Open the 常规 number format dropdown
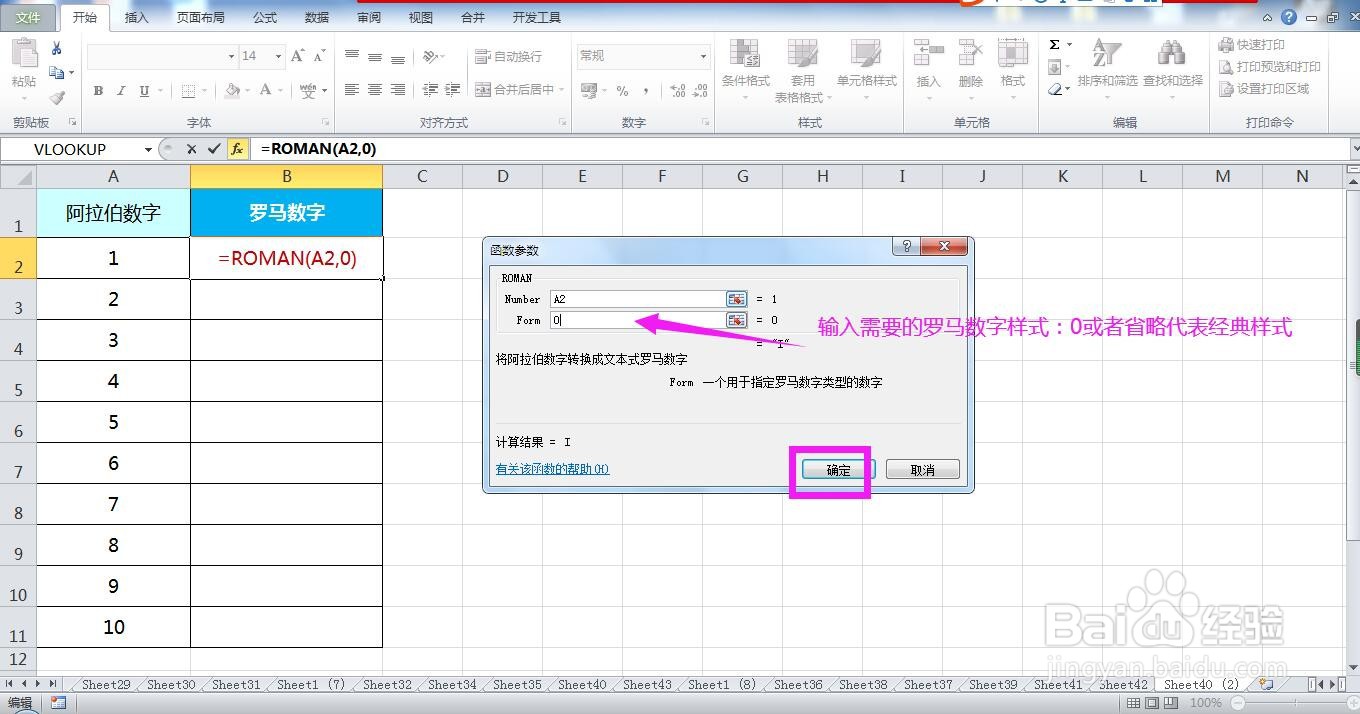The height and width of the screenshot is (714, 1360). 703,56
